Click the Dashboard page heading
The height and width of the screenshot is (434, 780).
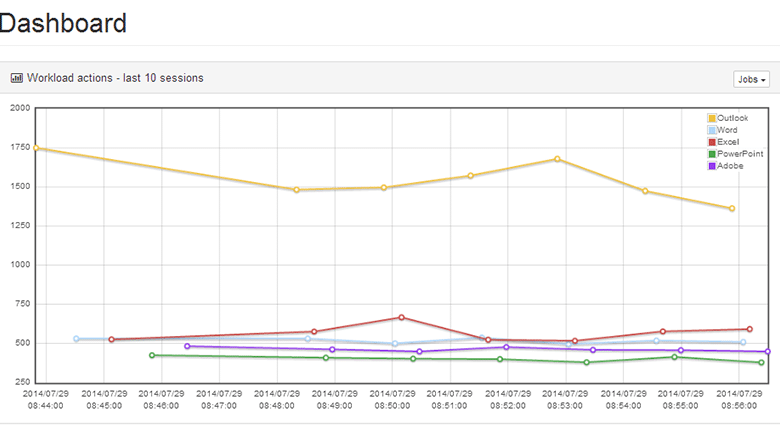pyautogui.click(x=62, y=22)
